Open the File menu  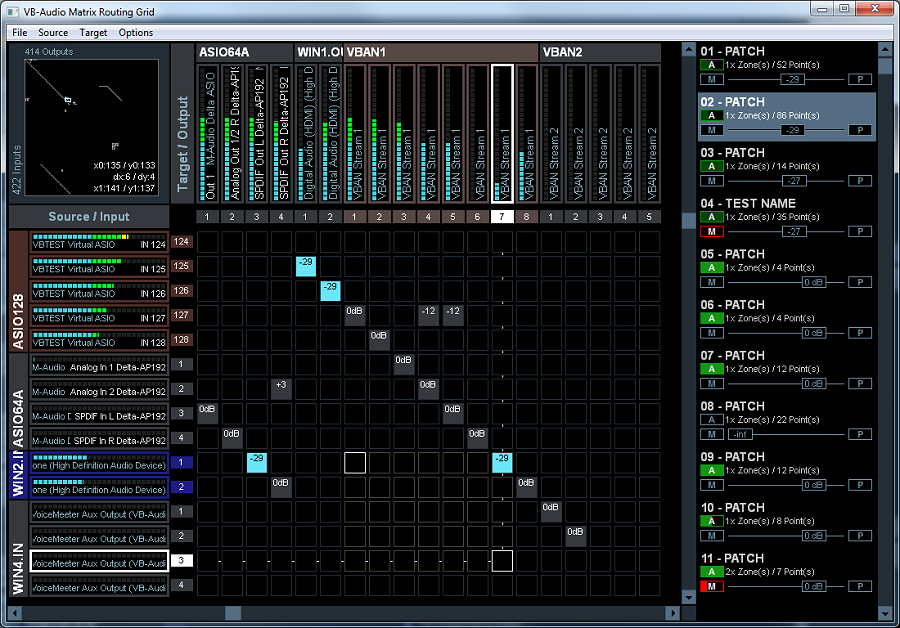click(x=20, y=33)
